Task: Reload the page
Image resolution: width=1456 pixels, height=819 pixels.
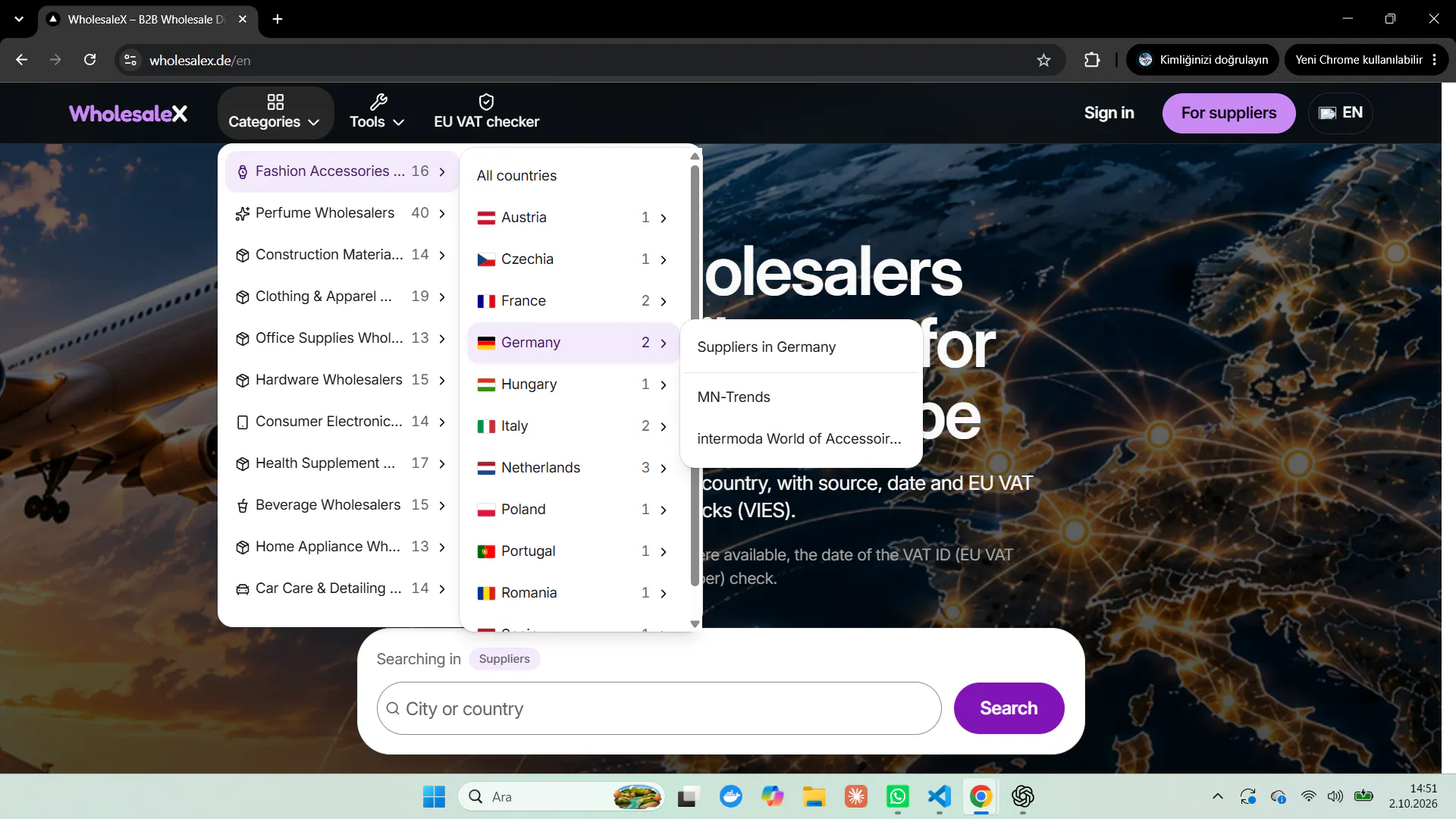Action: (89, 60)
